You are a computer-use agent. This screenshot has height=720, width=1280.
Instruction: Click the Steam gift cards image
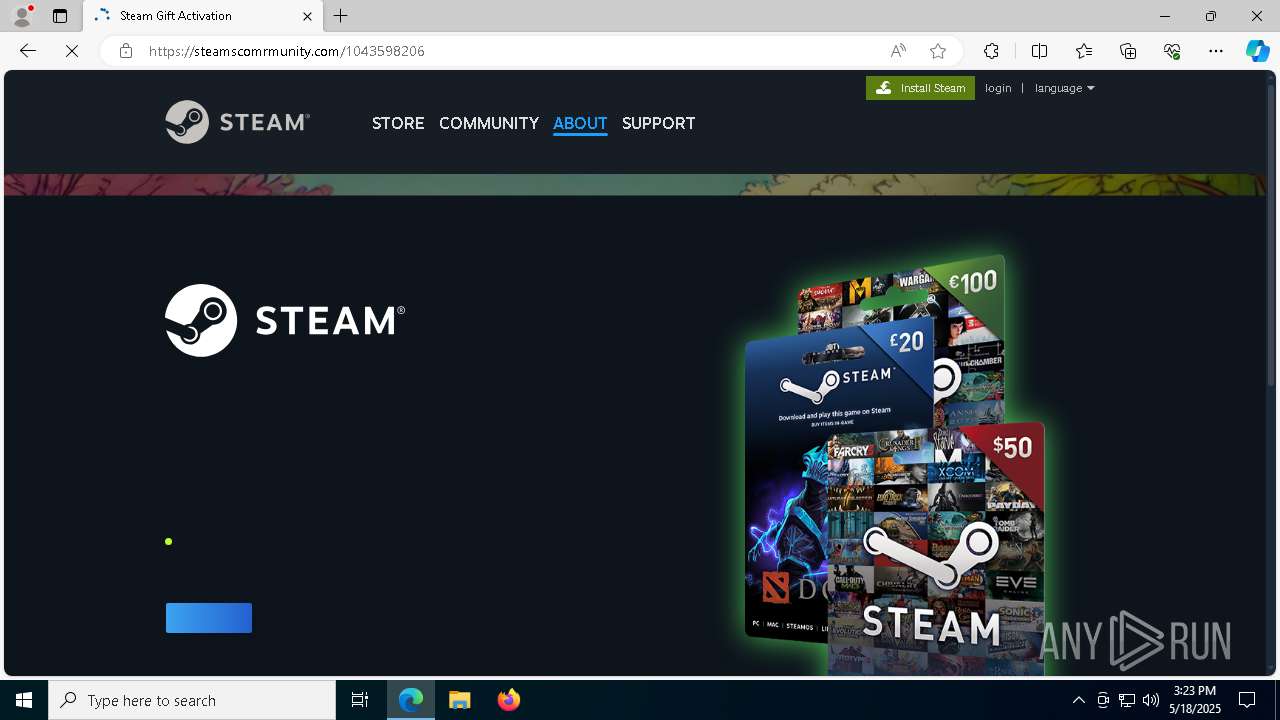895,465
